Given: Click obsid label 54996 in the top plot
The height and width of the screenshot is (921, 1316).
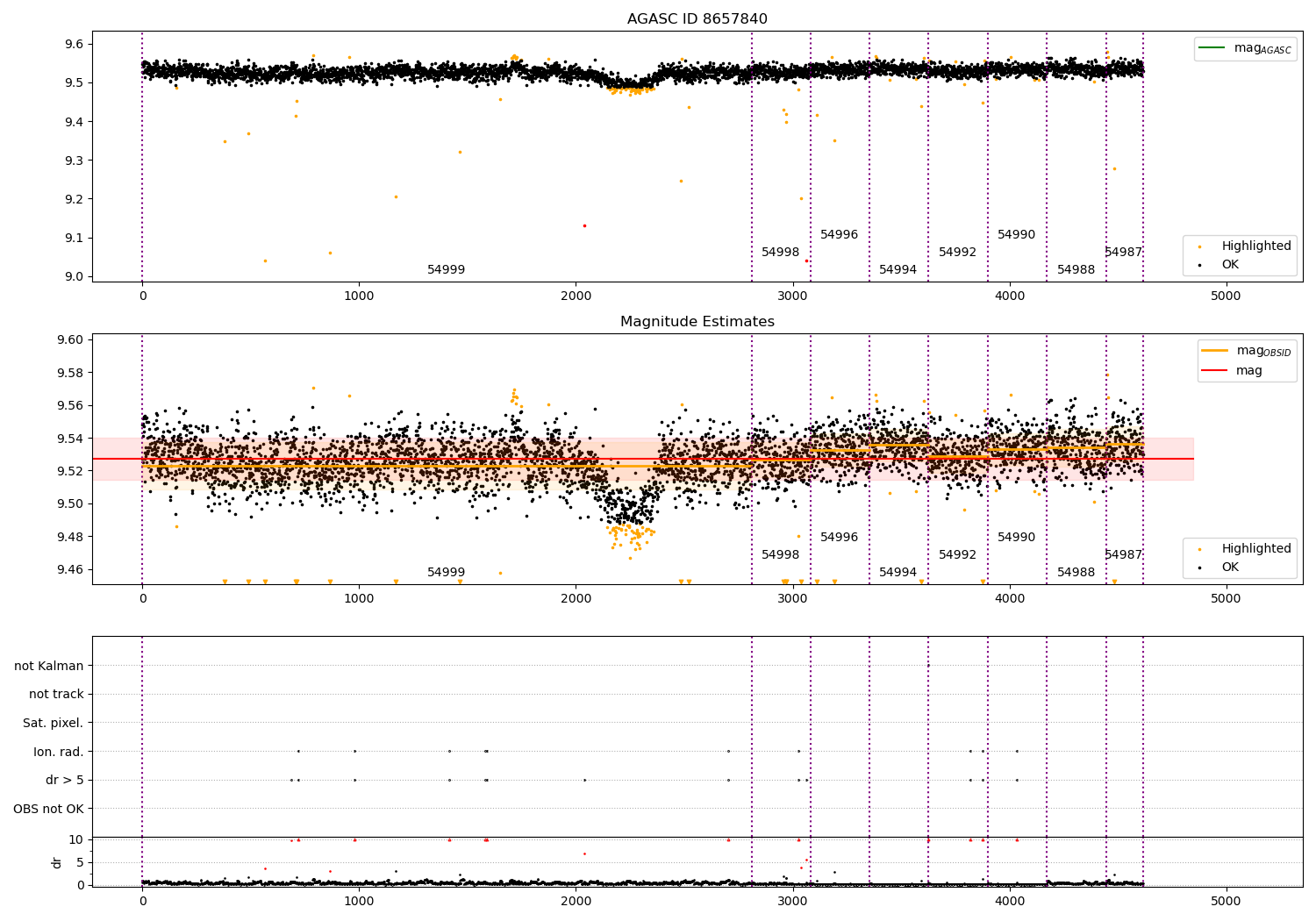Looking at the screenshot, I should [839, 234].
